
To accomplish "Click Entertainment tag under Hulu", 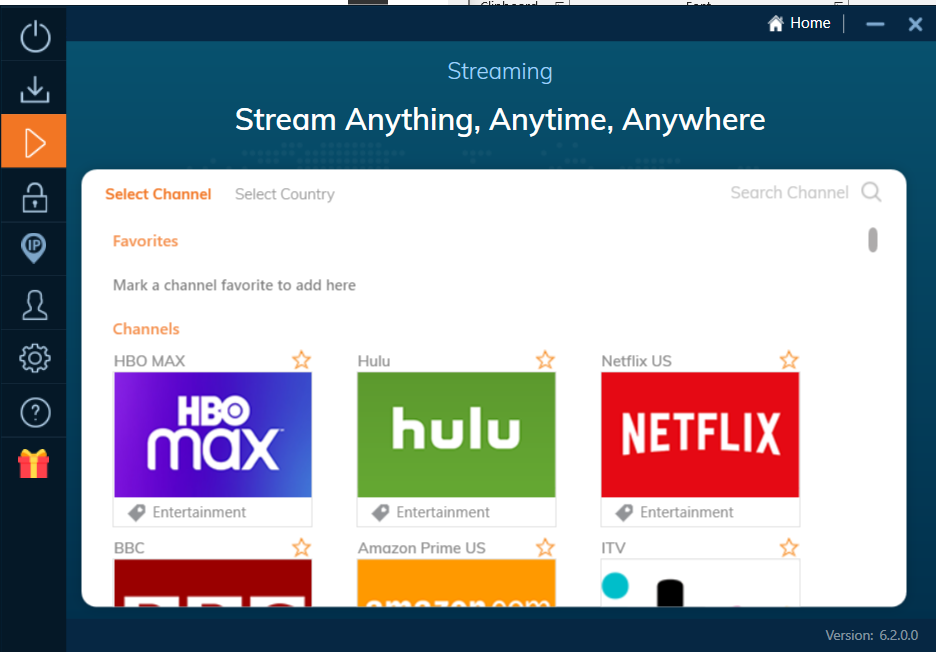I will click(430, 512).
